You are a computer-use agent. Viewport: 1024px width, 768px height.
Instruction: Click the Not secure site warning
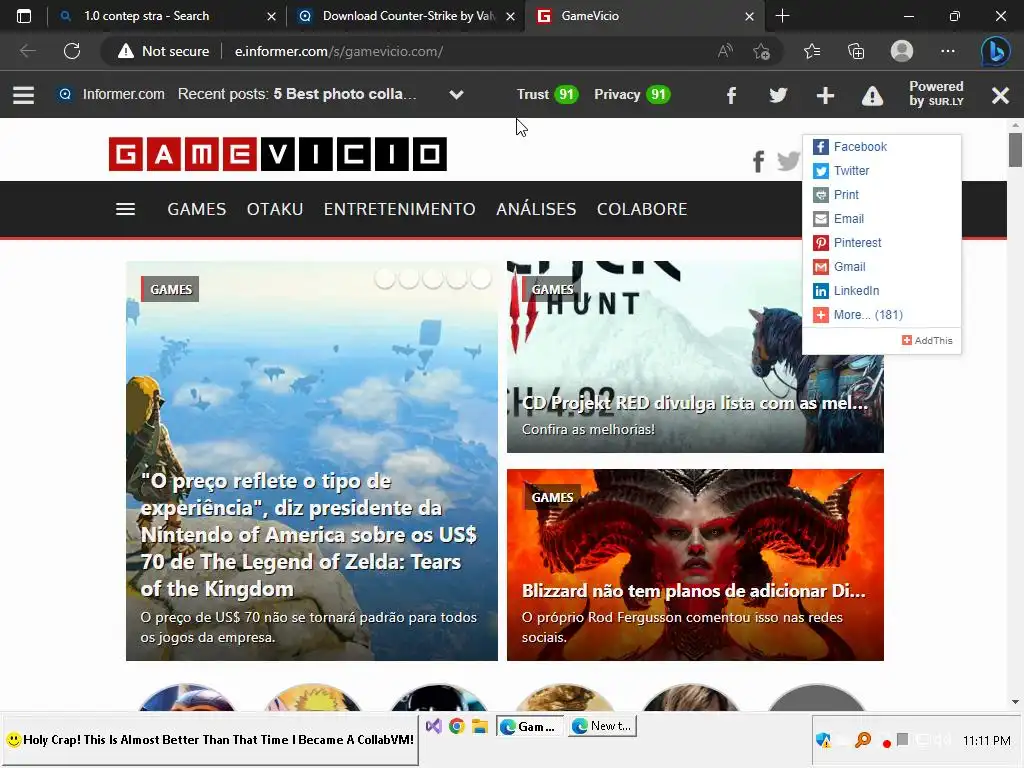[x=164, y=51]
